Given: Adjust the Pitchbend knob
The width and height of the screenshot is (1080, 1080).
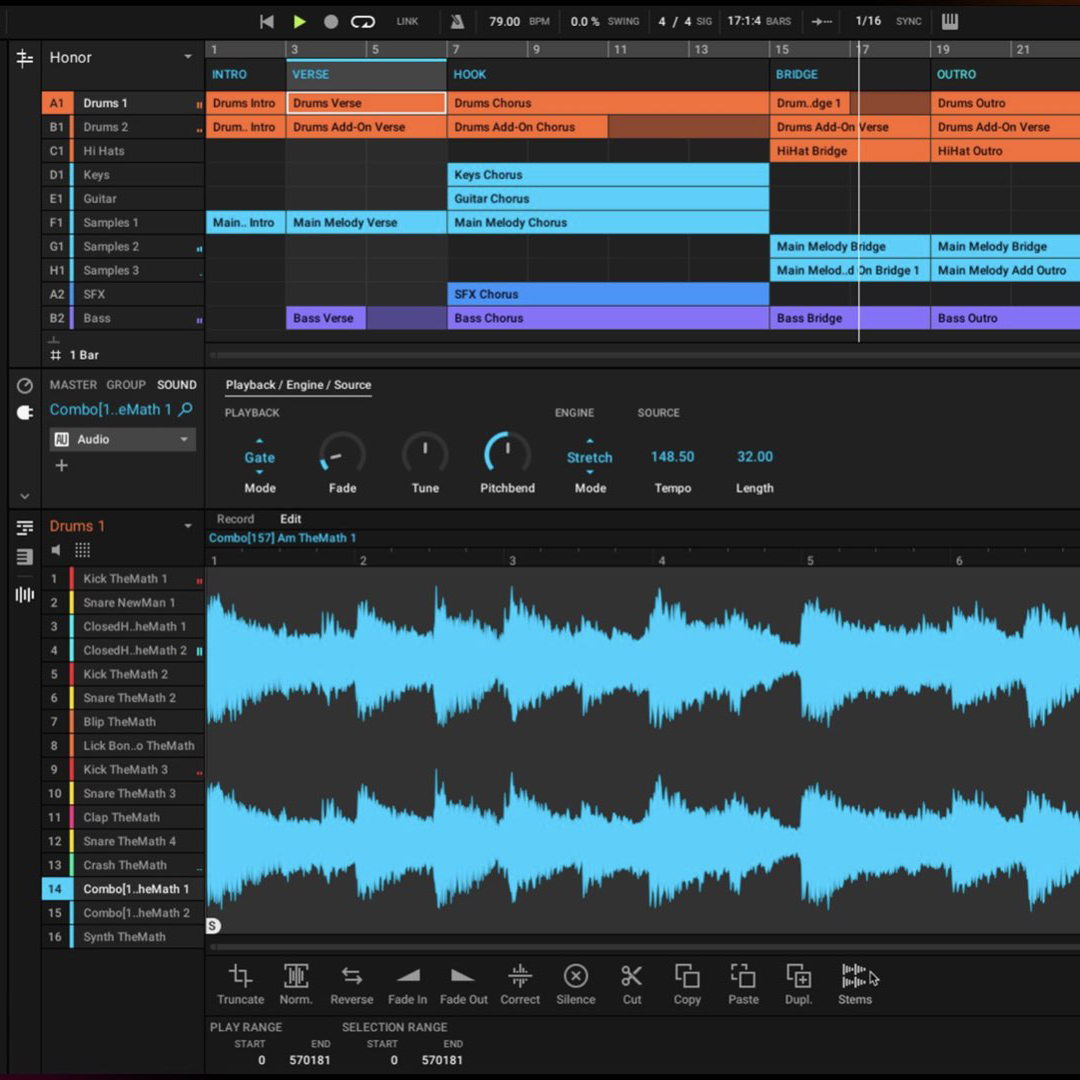Looking at the screenshot, I should tap(506, 452).
